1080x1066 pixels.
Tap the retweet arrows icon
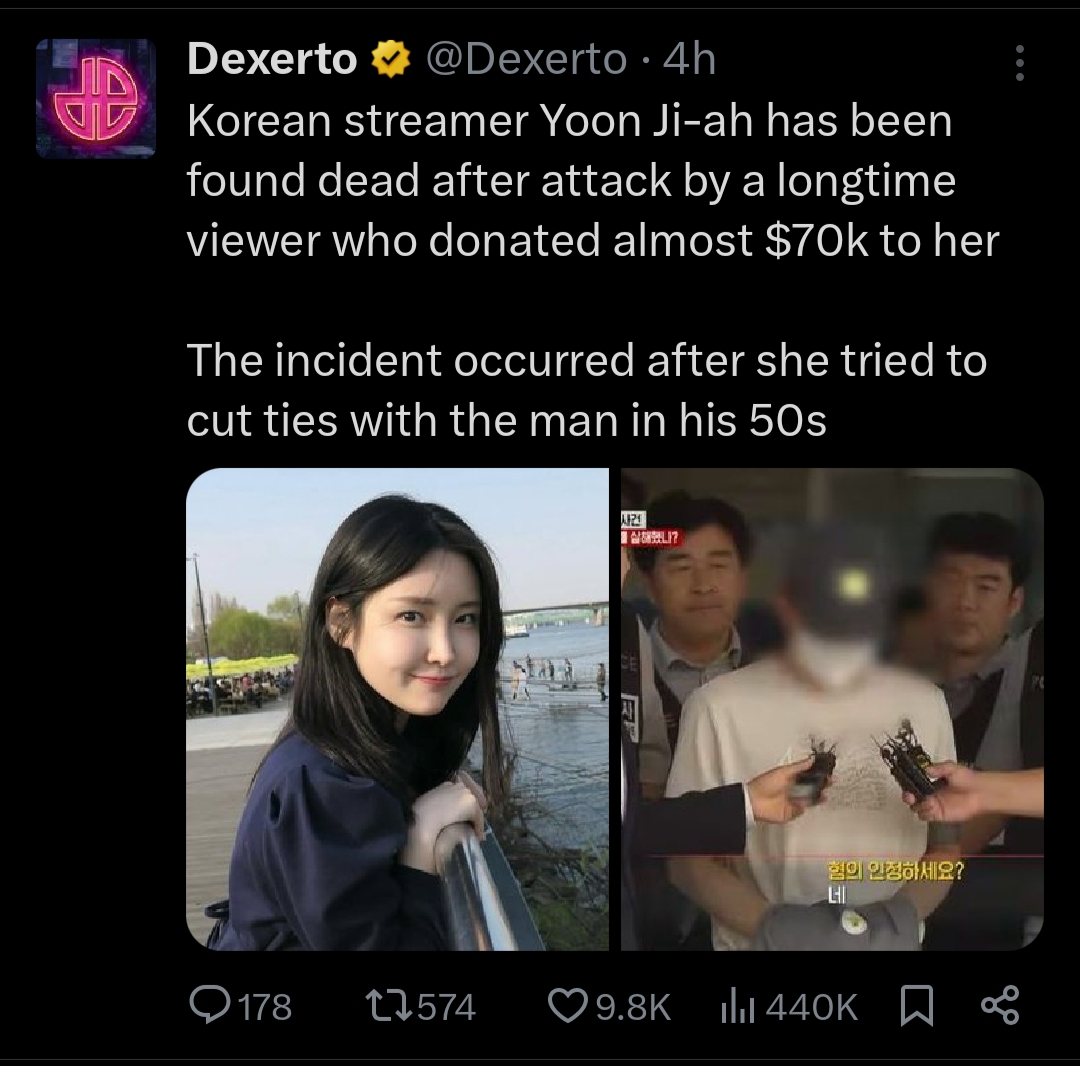click(388, 1005)
